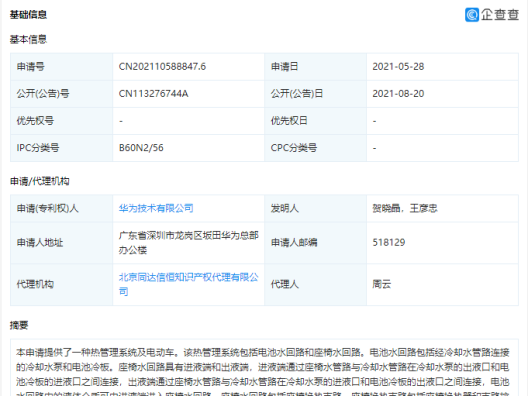Click the 优先权日 label cell

pos(316,121)
